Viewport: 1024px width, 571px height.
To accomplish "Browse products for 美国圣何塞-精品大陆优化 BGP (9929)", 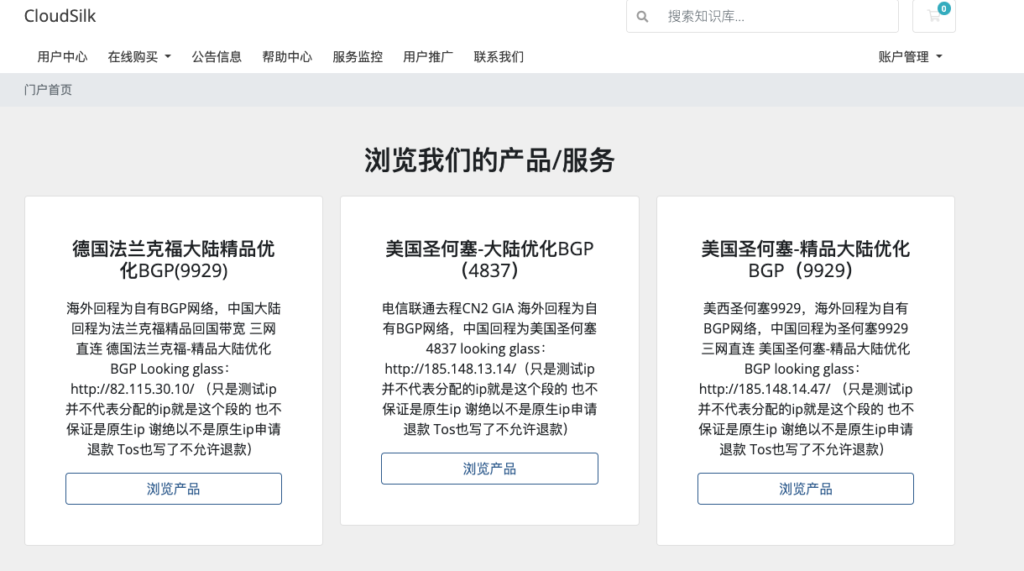I will point(805,489).
